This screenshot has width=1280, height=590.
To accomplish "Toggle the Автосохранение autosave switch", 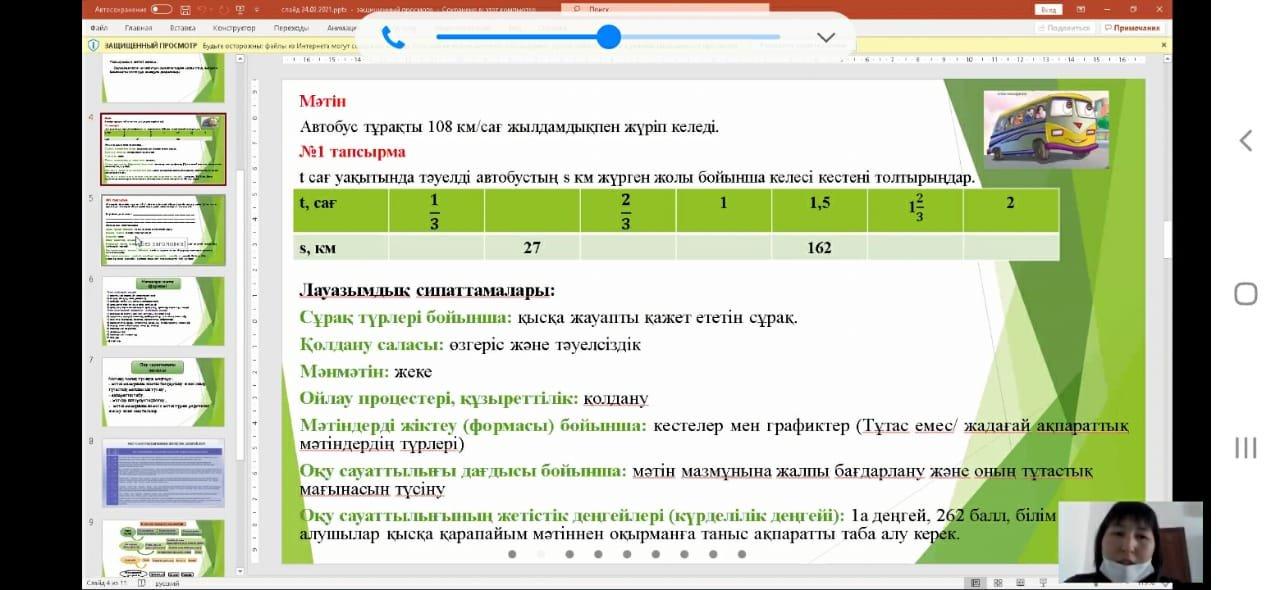I will pyautogui.click(x=161, y=9).
